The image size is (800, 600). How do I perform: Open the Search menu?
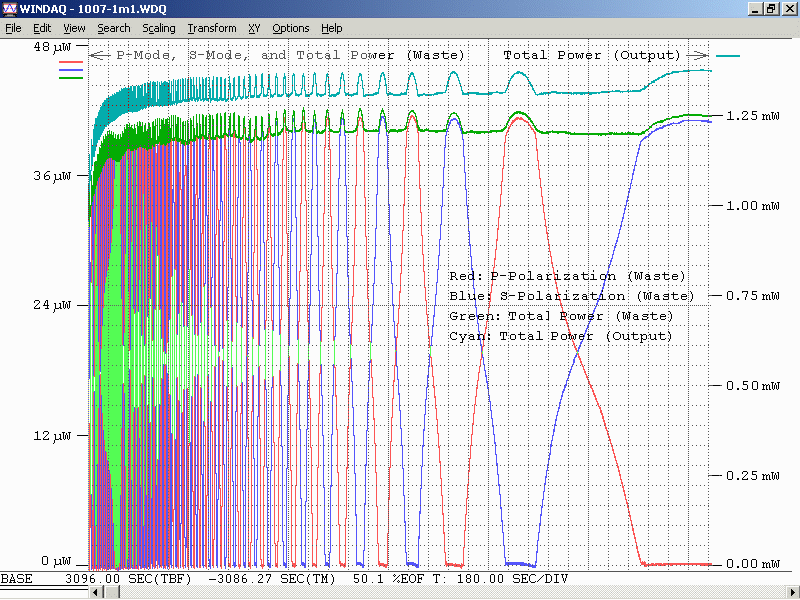click(114, 28)
